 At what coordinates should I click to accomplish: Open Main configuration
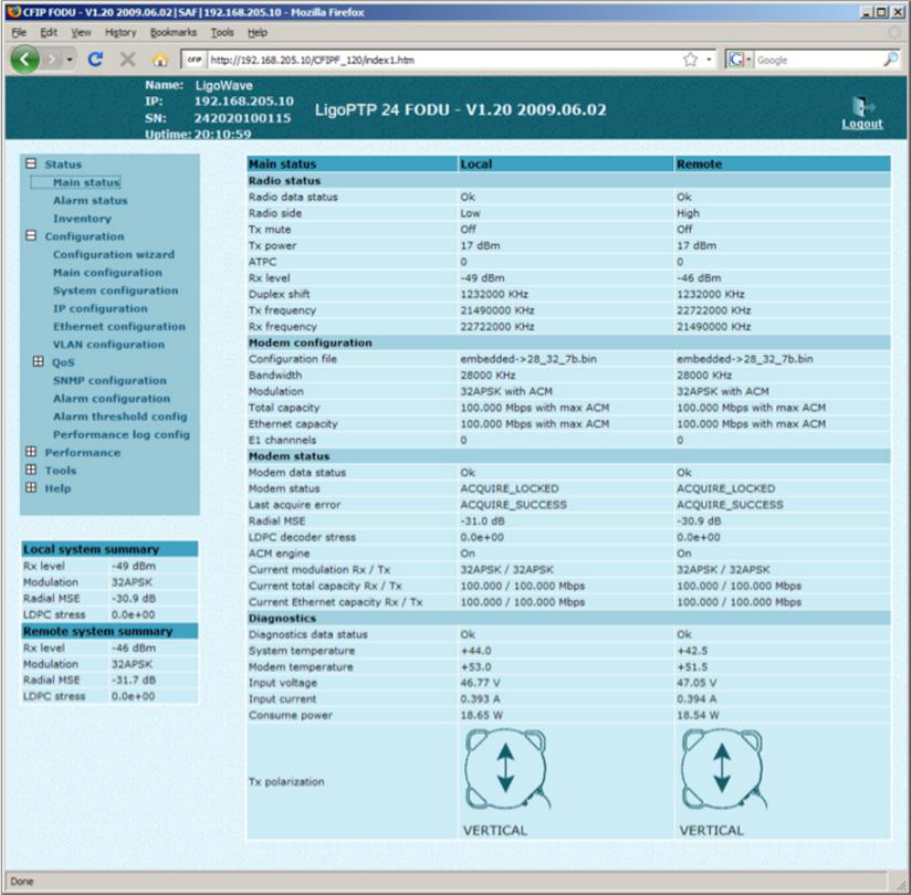tap(107, 273)
